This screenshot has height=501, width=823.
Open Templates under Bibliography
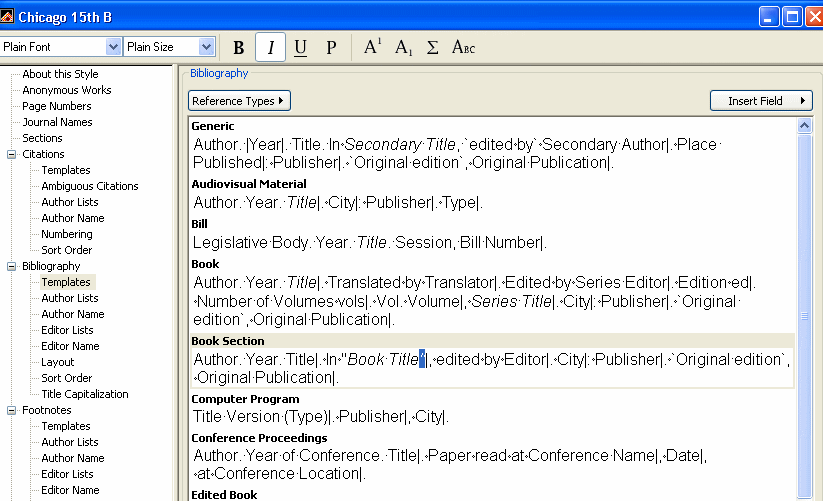(x=66, y=282)
